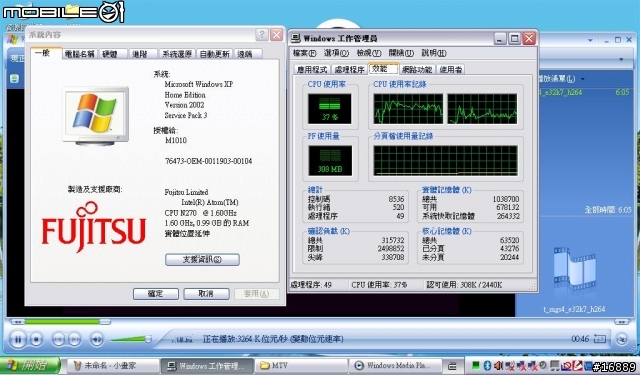Click the CPU 使用率 37% gauge
Screen dimensions: 640x375
[x=329, y=108]
